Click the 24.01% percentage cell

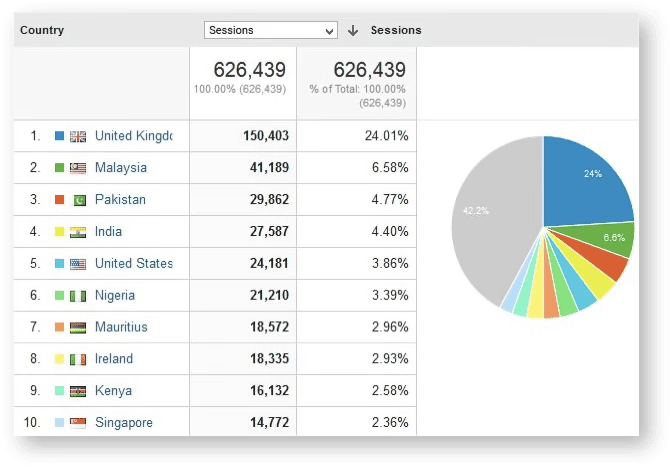[386, 136]
